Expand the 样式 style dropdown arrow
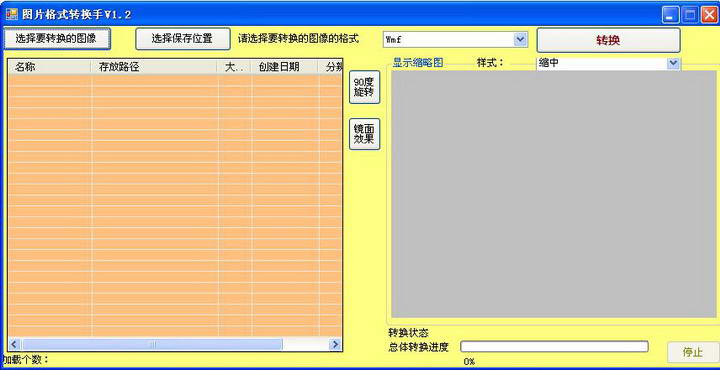 673,63
